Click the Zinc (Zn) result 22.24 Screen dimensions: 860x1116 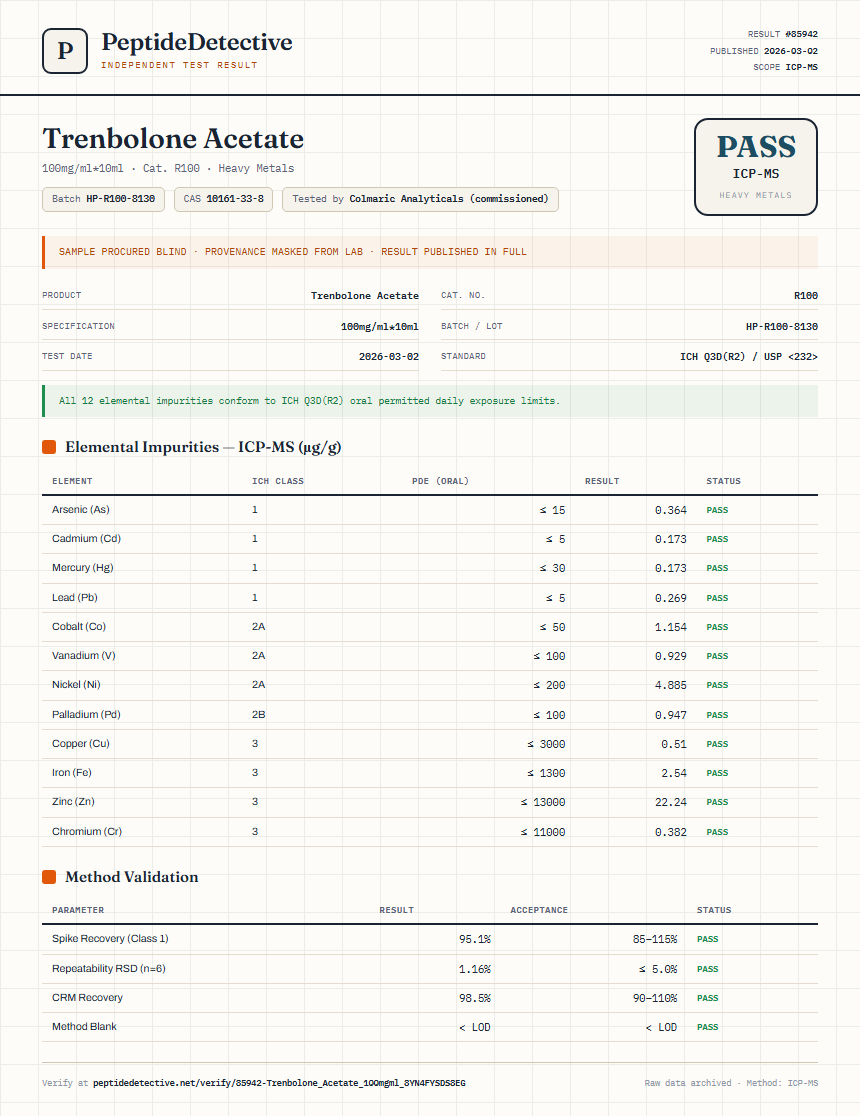671,802
